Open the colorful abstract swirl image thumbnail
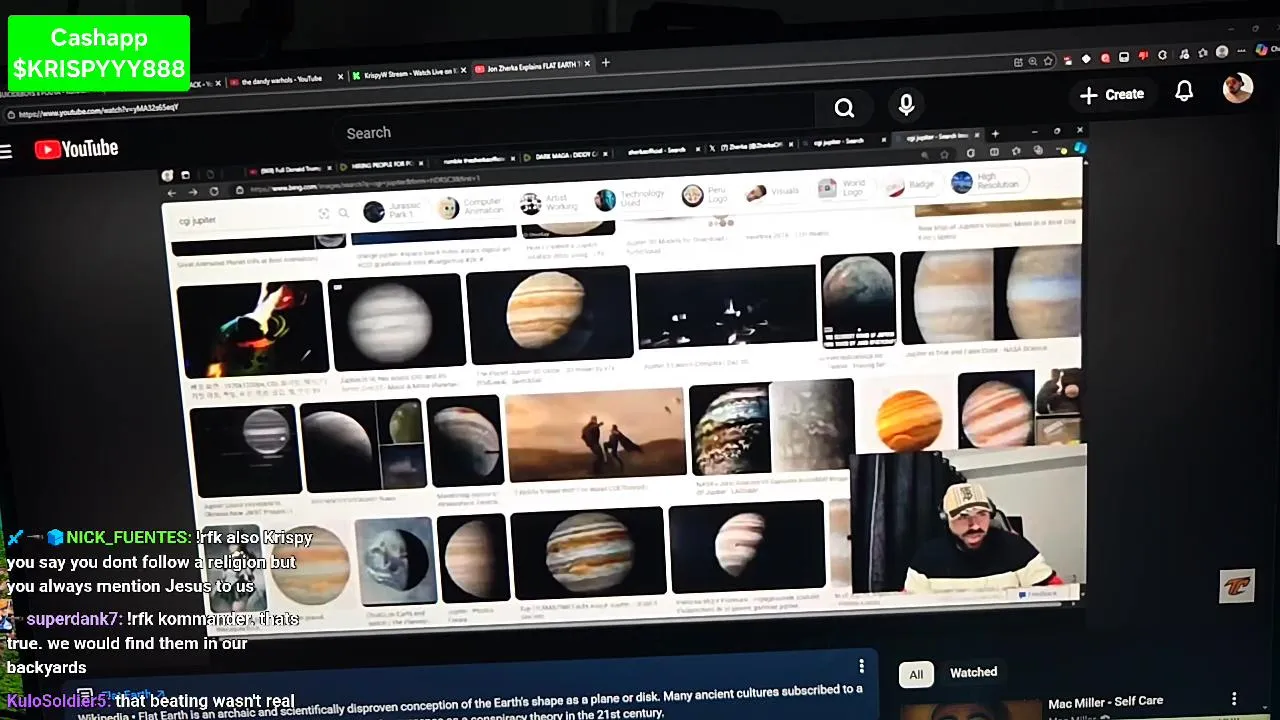 pos(251,328)
